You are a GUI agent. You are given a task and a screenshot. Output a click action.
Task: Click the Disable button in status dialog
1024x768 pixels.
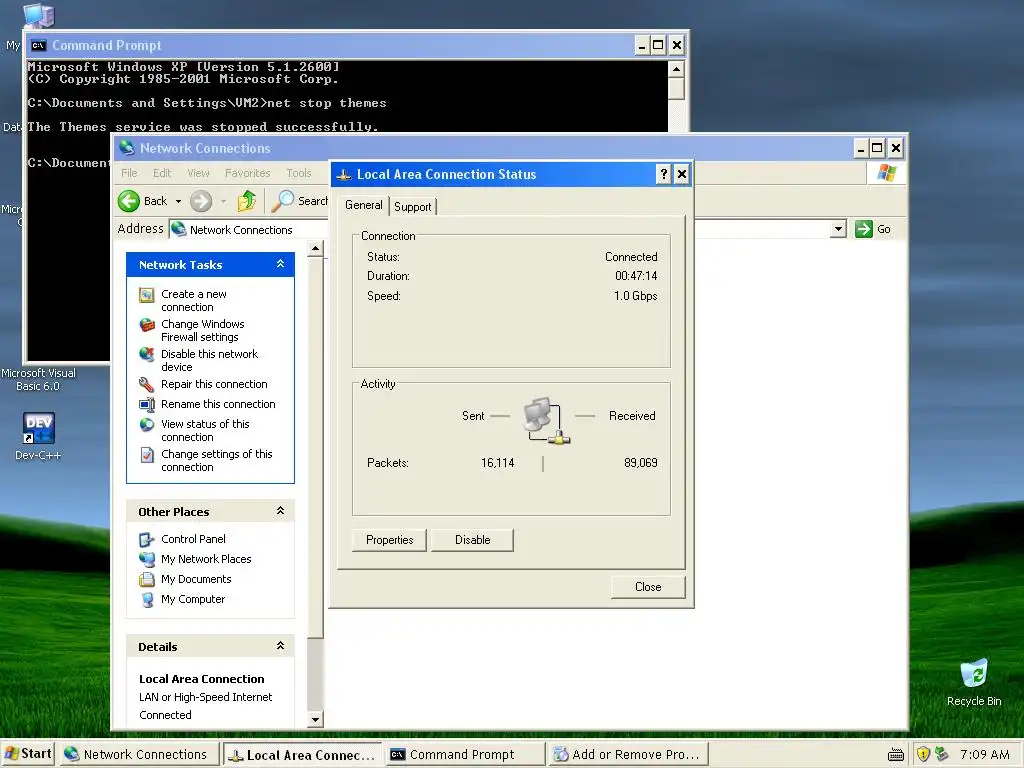coord(472,540)
